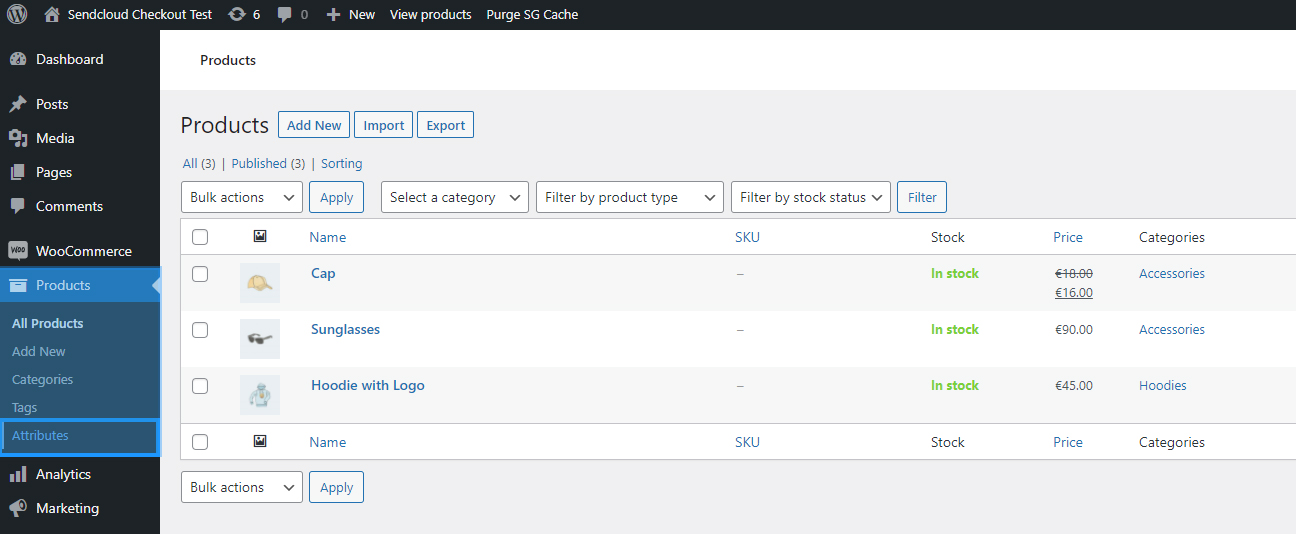Open the Filter by stock status dropdown
This screenshot has width=1296, height=534.
pyautogui.click(x=811, y=197)
